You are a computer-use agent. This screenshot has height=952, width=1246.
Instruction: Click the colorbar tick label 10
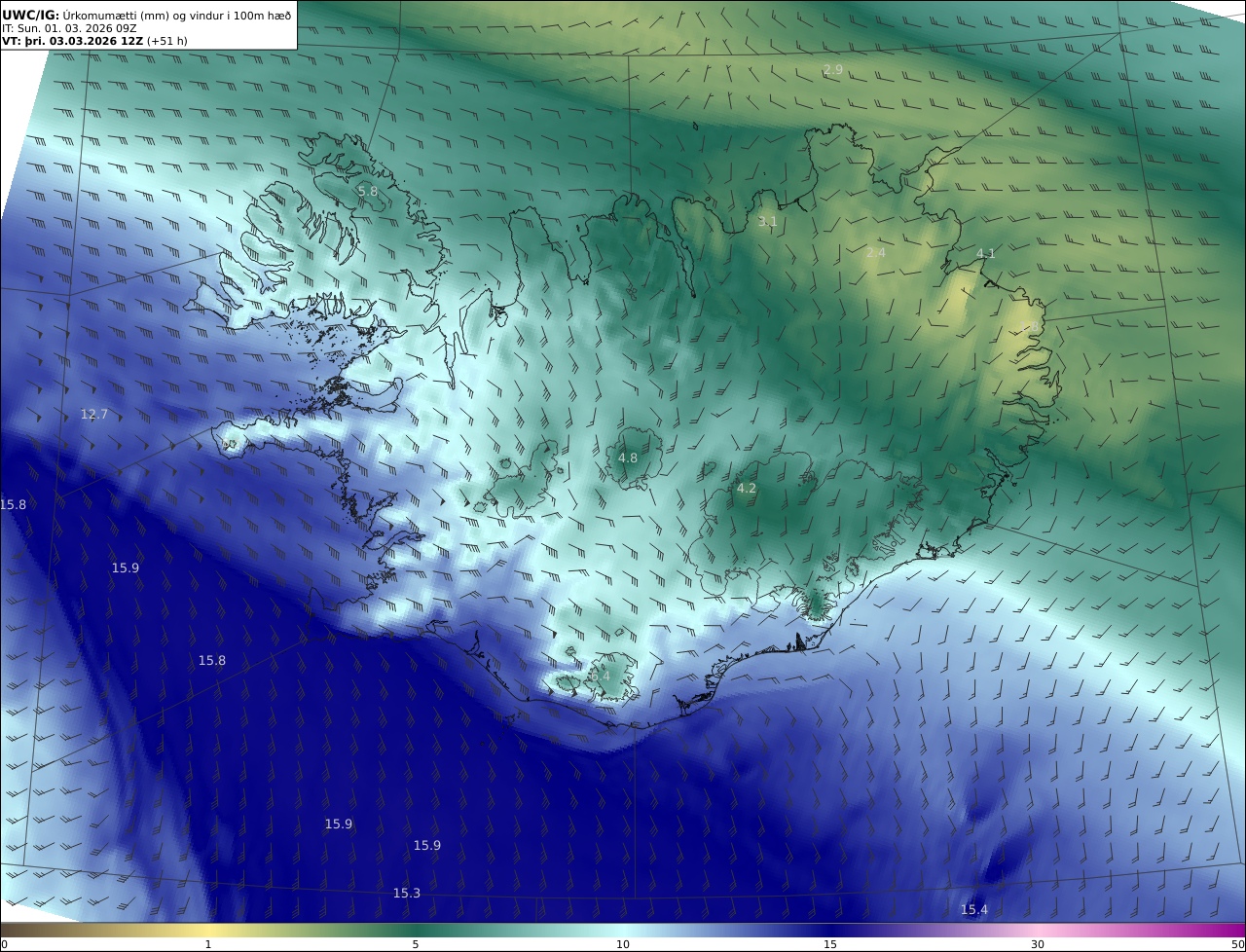(623, 944)
